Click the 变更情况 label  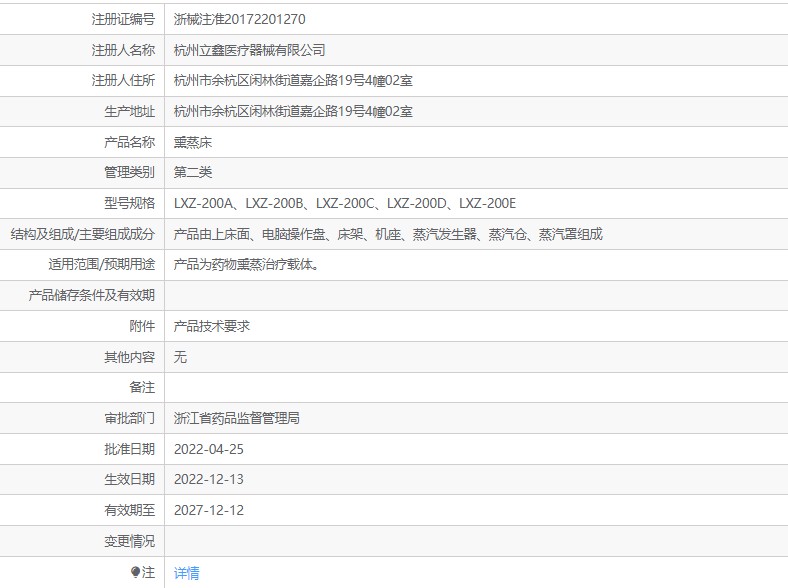tap(130, 541)
